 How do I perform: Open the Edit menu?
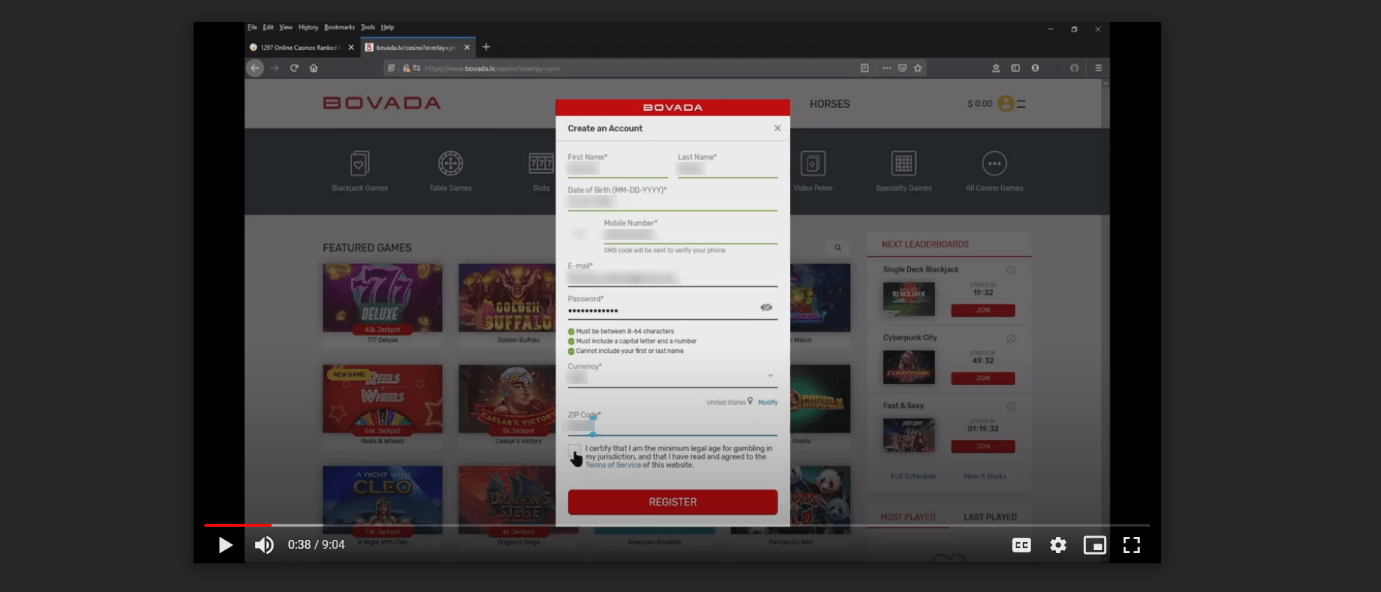(x=268, y=27)
